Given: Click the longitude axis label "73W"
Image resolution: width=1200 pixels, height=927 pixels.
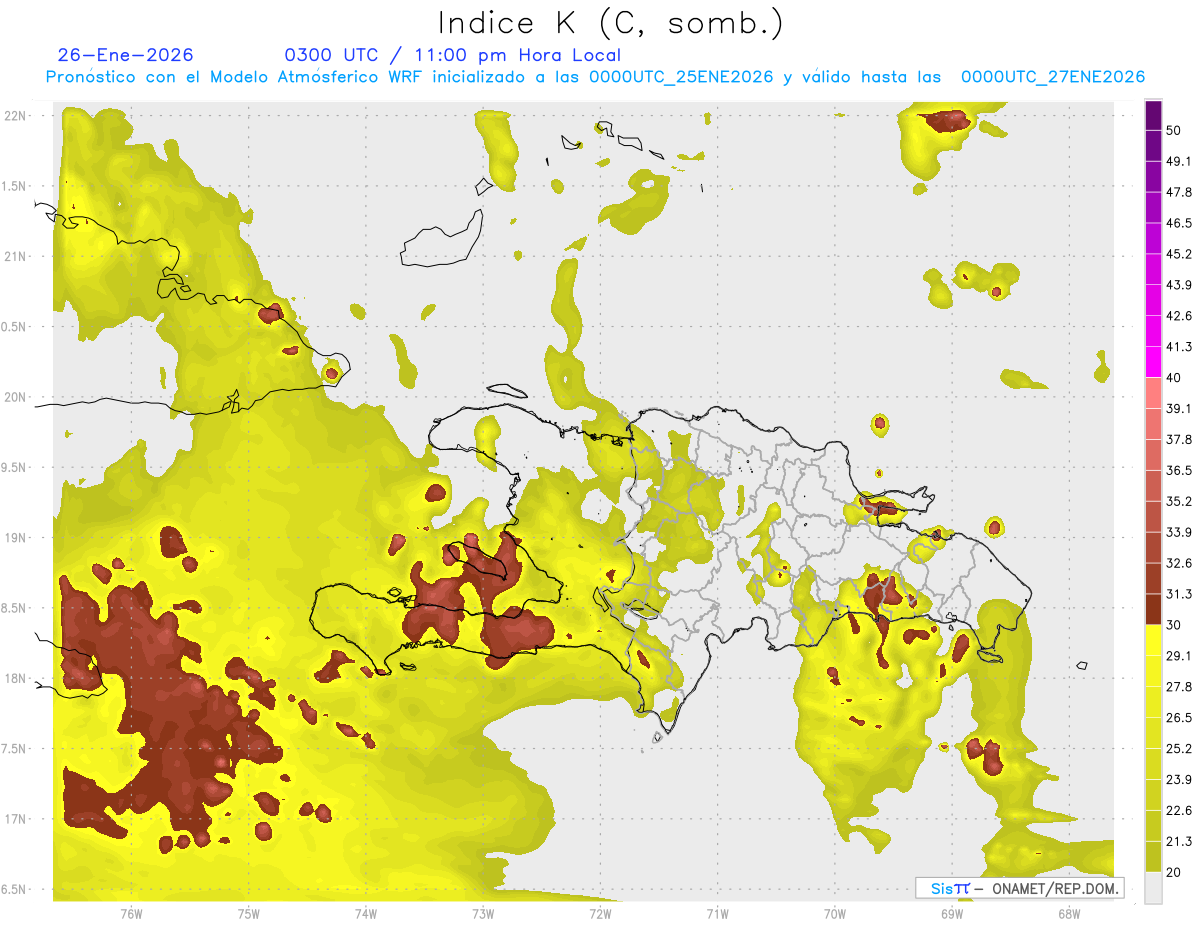Looking at the screenshot, I should click(x=483, y=915).
